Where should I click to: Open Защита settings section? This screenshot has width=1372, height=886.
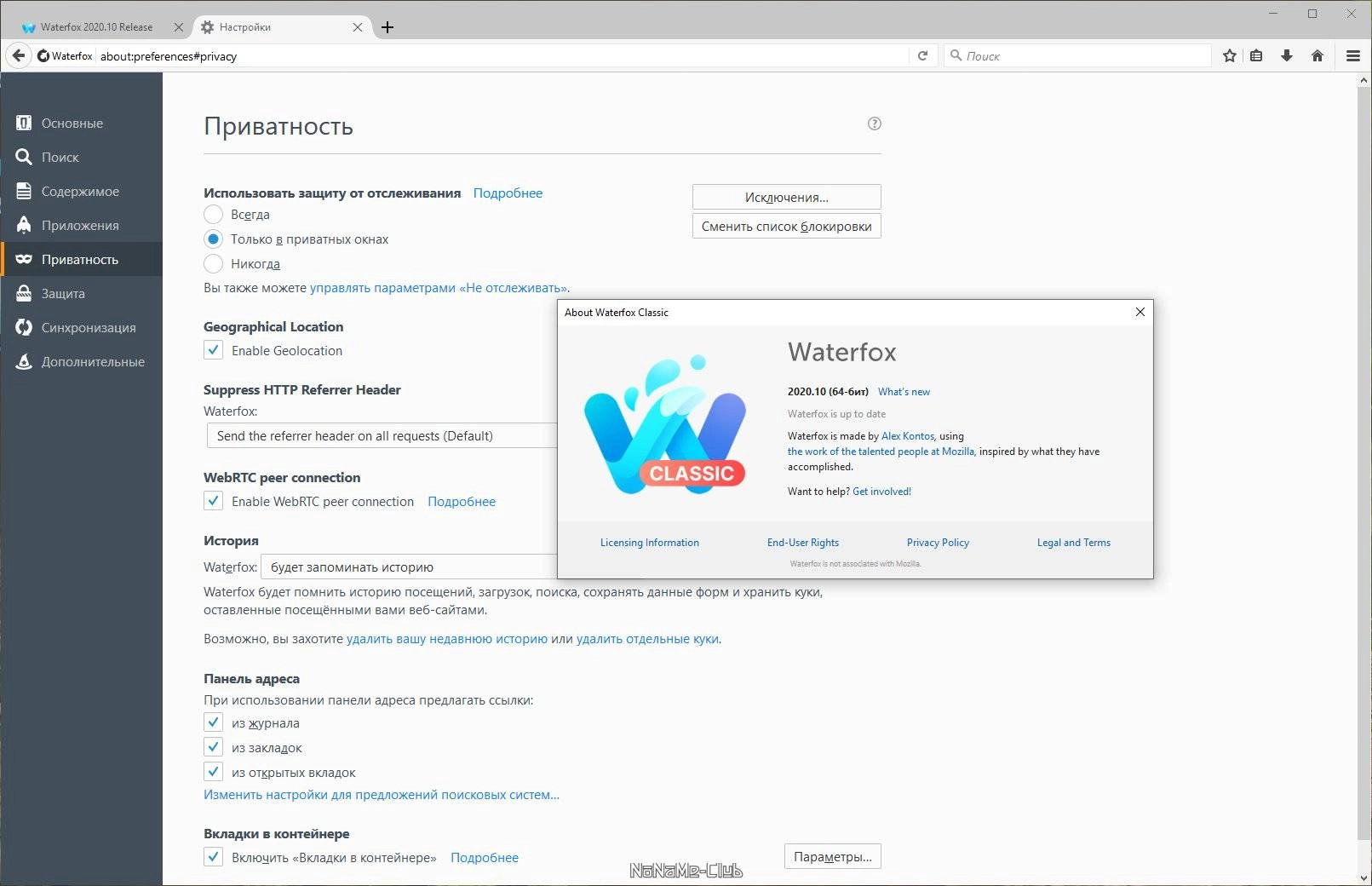point(81,293)
